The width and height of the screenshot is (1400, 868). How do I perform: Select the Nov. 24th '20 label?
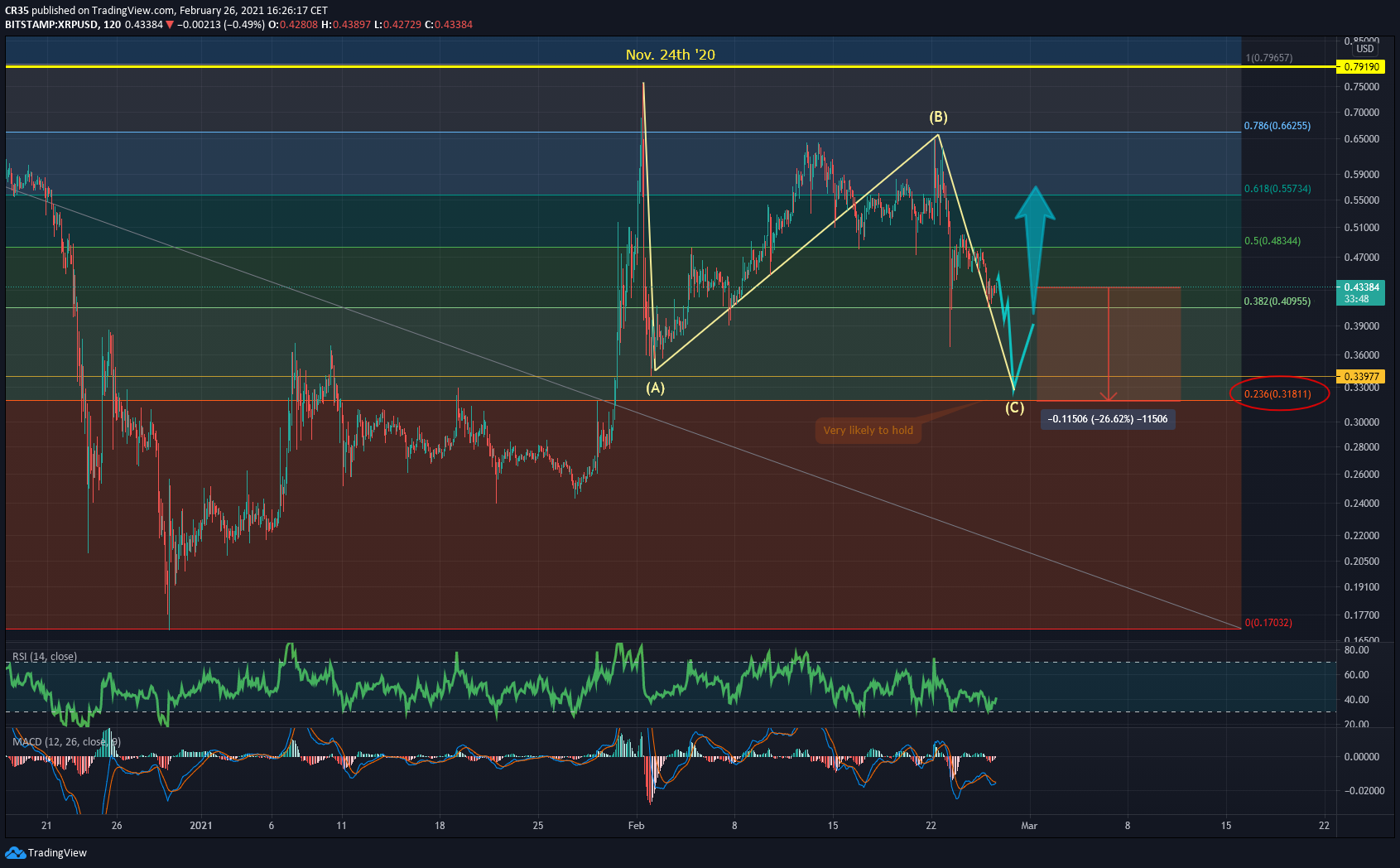pos(671,55)
